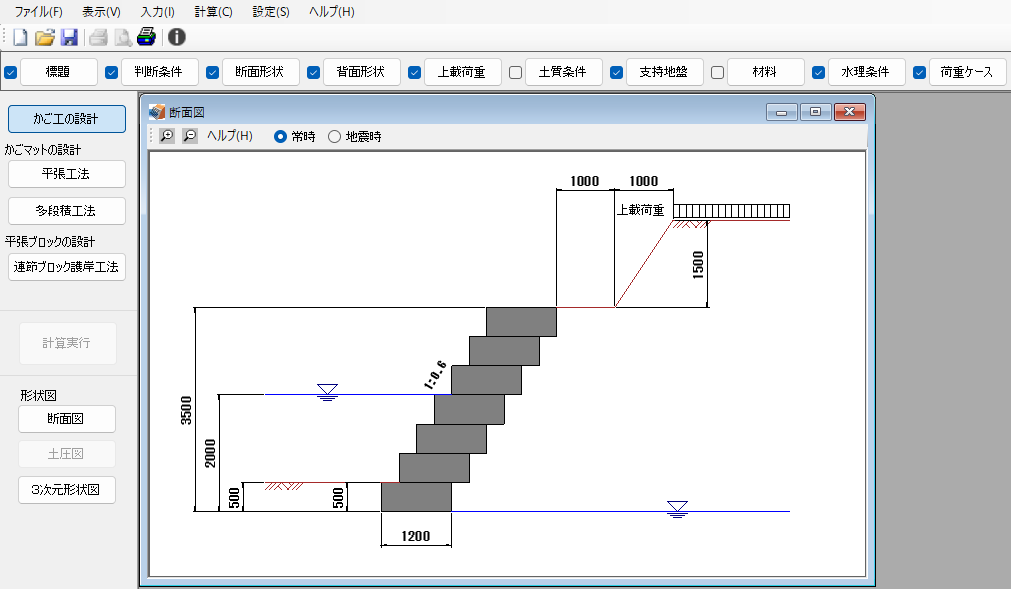Click the 1200 base width dimension
The width and height of the screenshot is (1011, 589).
416,536
